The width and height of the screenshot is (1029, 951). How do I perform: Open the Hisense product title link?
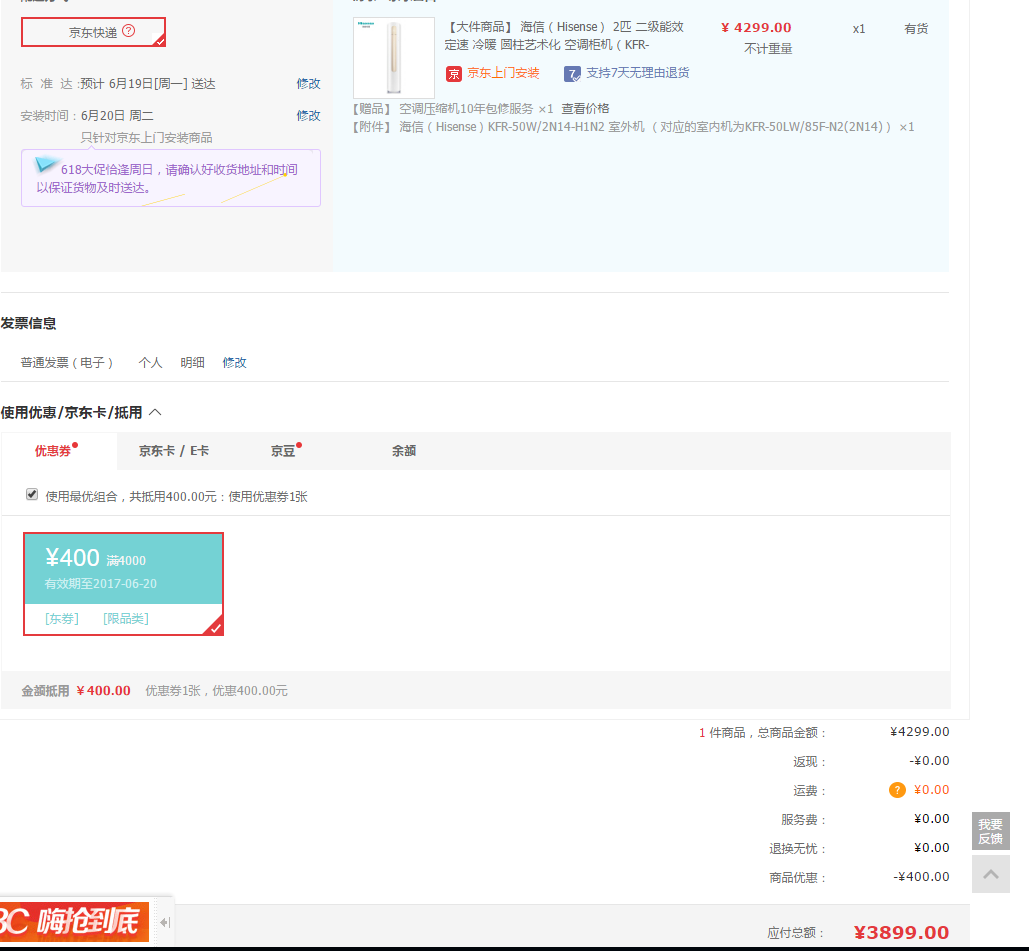tap(564, 35)
